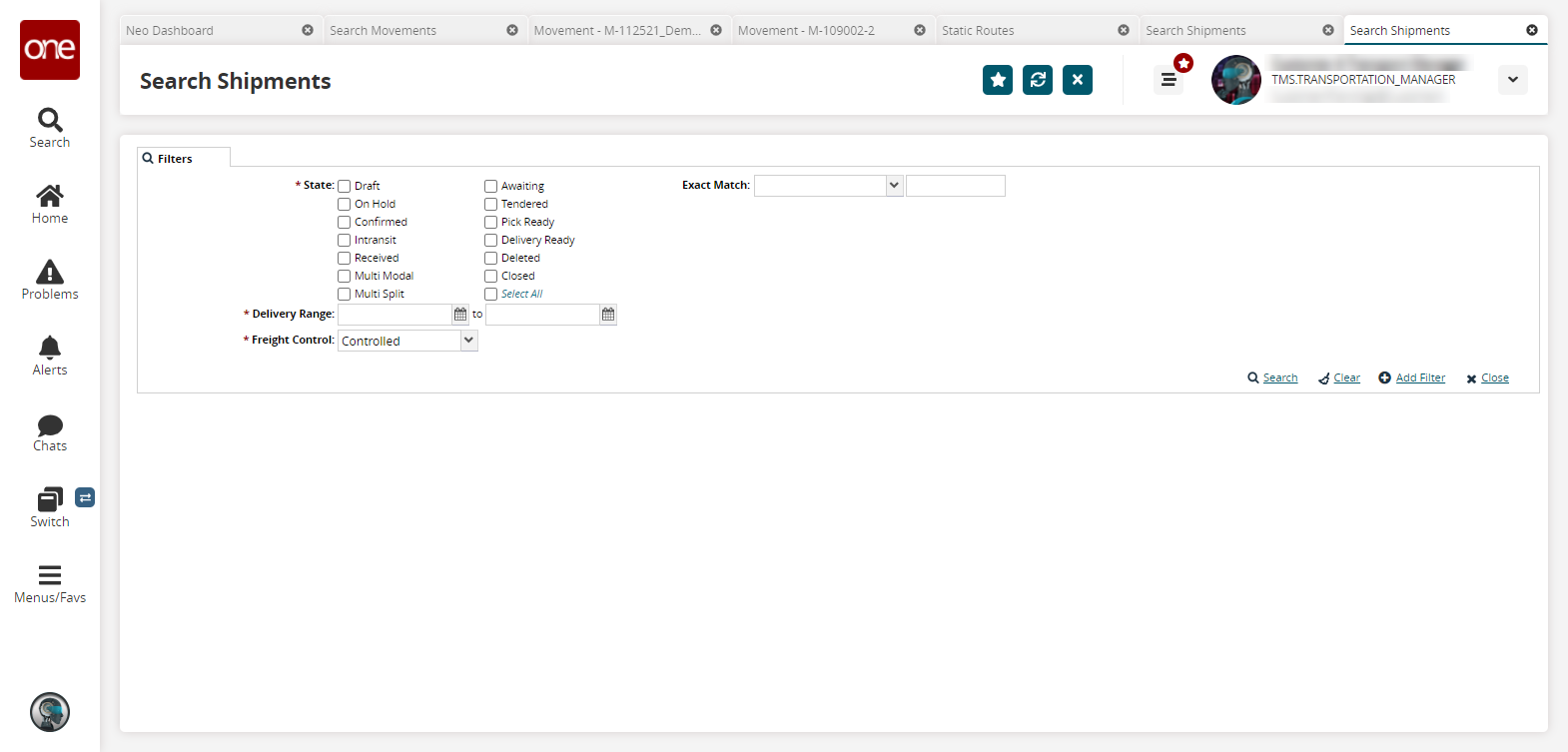Close the Search Movements tab
This screenshot has height=752, width=1568.
pos(512,30)
